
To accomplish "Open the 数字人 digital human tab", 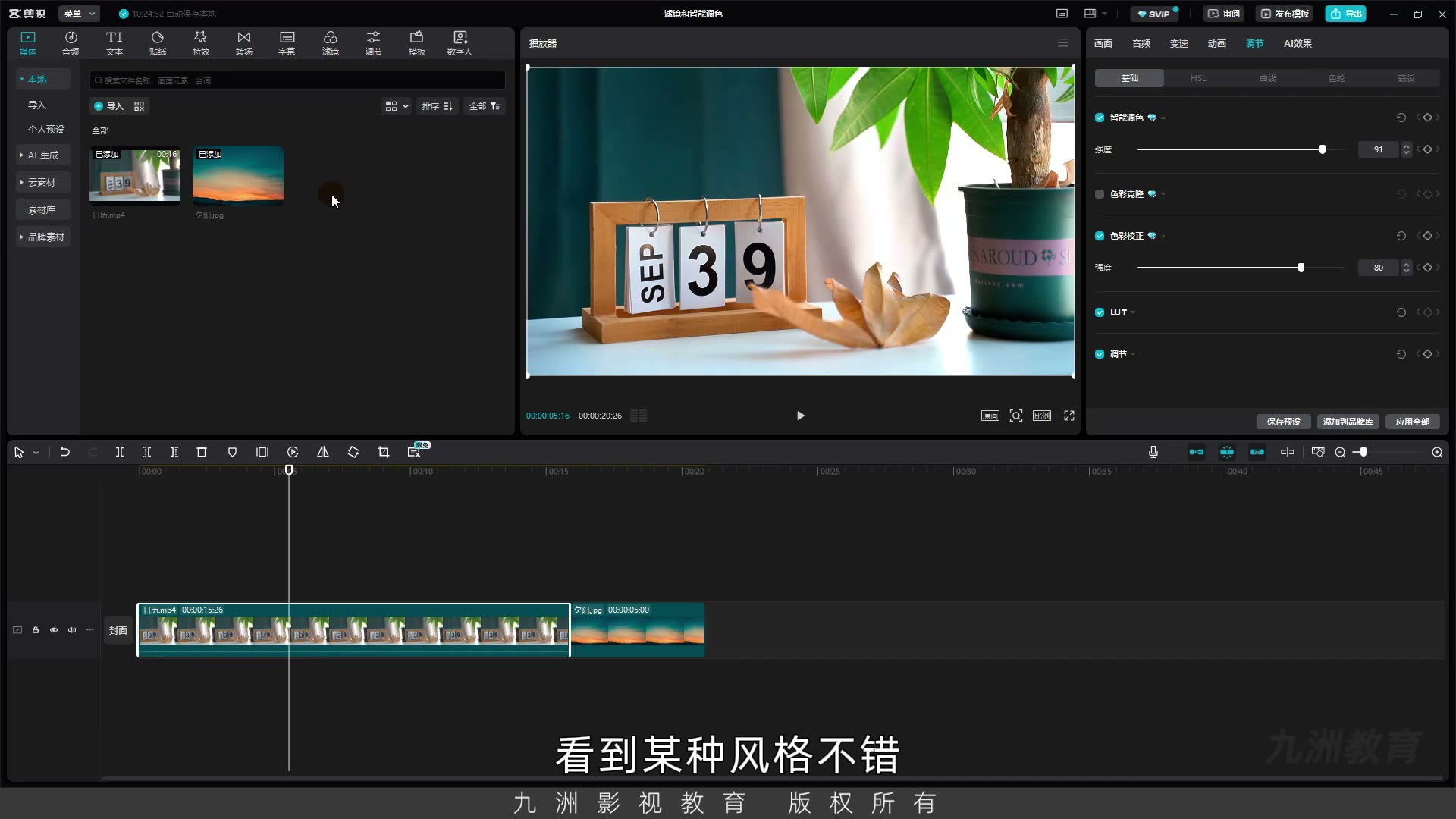I will click(x=460, y=43).
